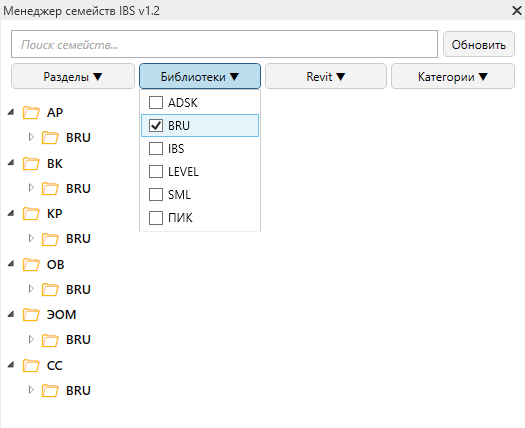Click BRU folder icon under АР
525x428 pixels.
point(50,138)
